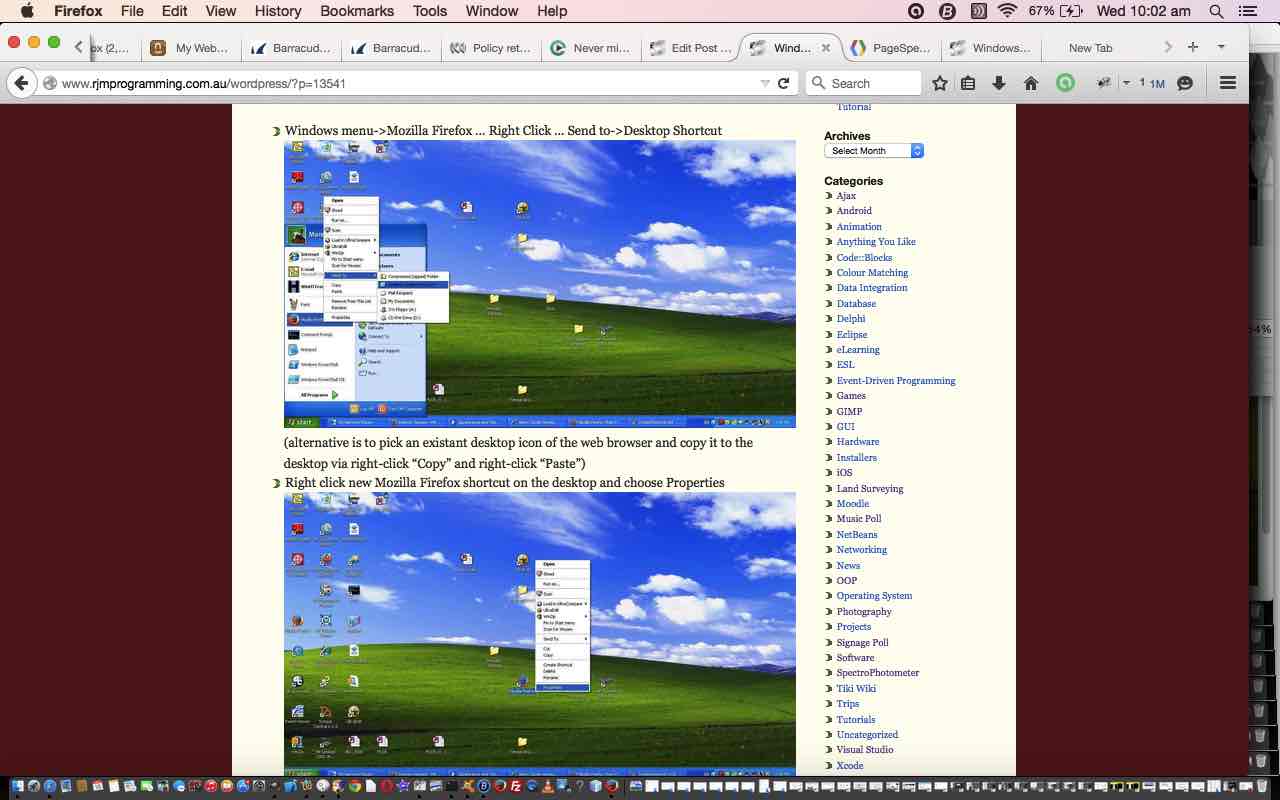Open the Music Poll category link
1280x800 pixels.
click(859, 519)
